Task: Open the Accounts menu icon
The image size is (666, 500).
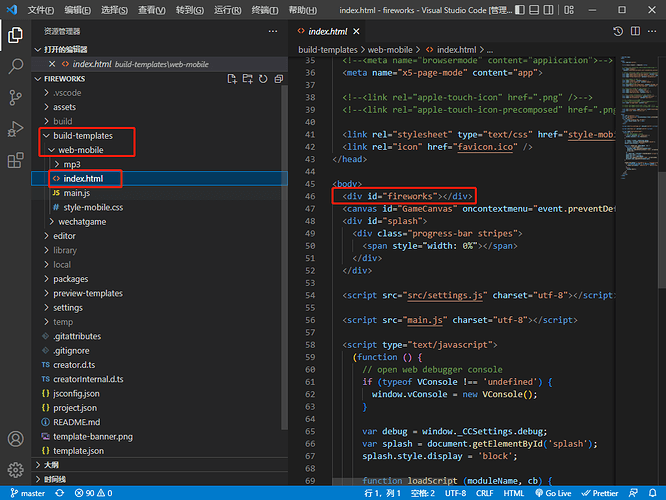Action: pos(16,439)
